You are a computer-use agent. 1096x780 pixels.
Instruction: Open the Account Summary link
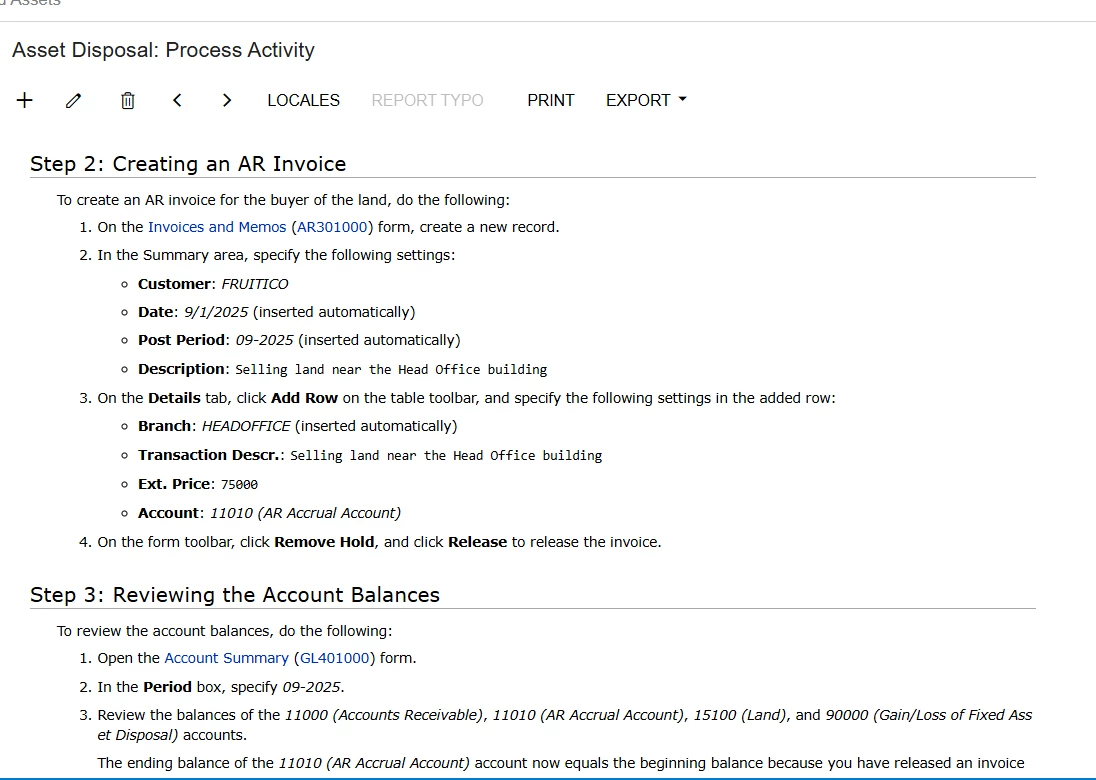tap(226, 658)
